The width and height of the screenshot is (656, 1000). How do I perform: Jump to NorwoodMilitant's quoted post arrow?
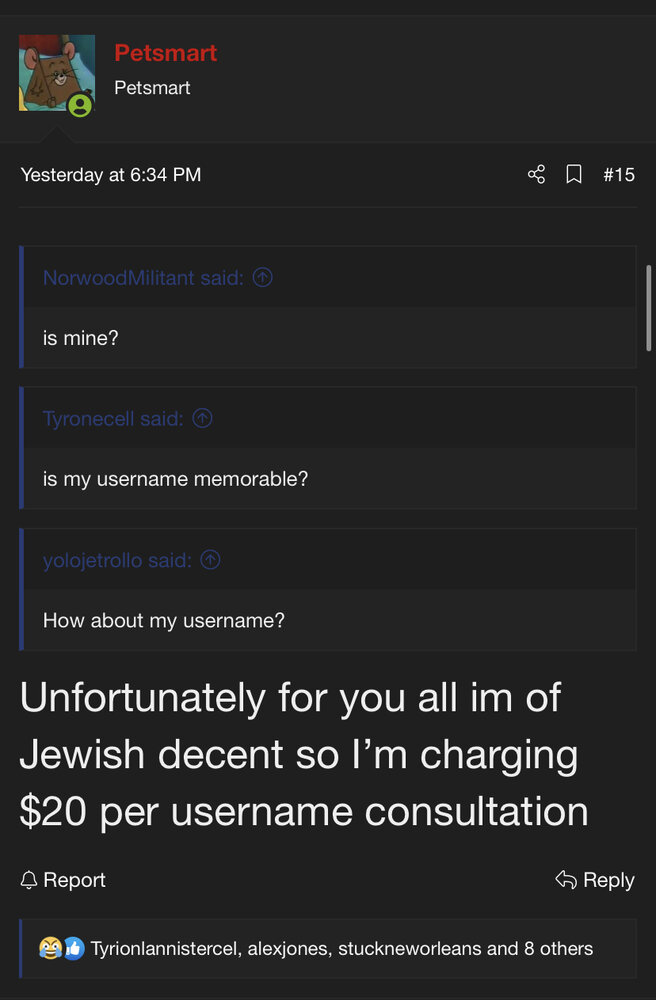pyautogui.click(x=262, y=278)
